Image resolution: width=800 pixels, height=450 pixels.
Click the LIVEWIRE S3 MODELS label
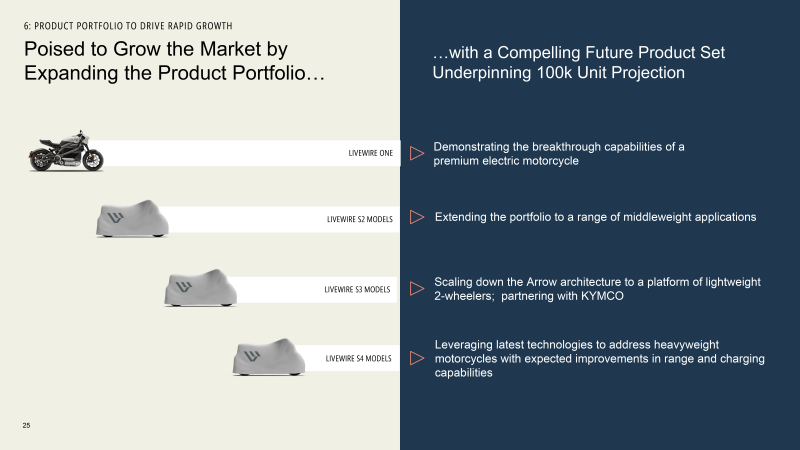tap(359, 289)
